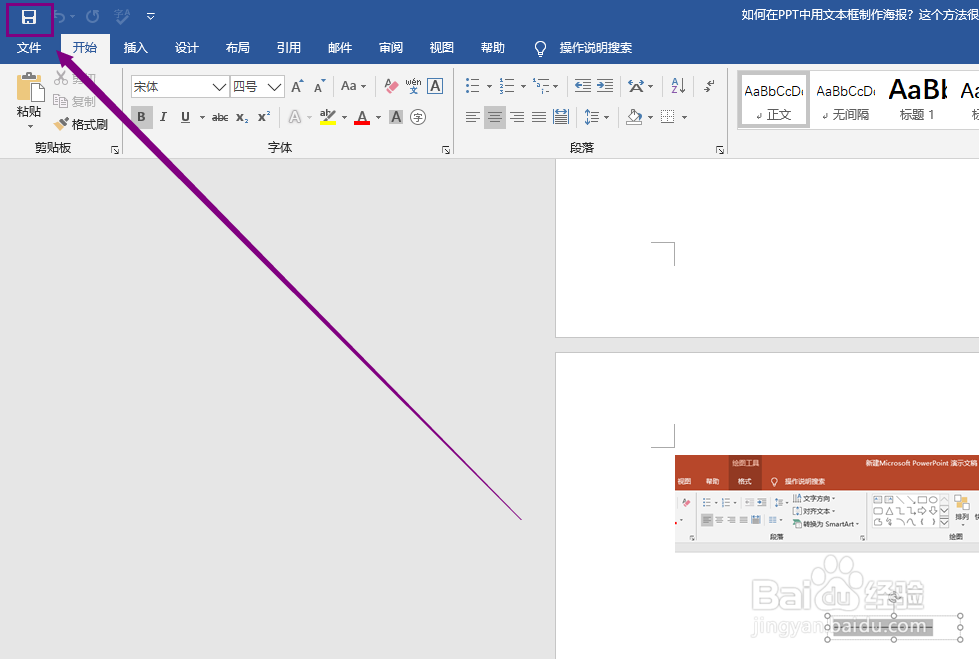979x659 pixels.
Task: Open the 文件 menu
Action: point(29,48)
